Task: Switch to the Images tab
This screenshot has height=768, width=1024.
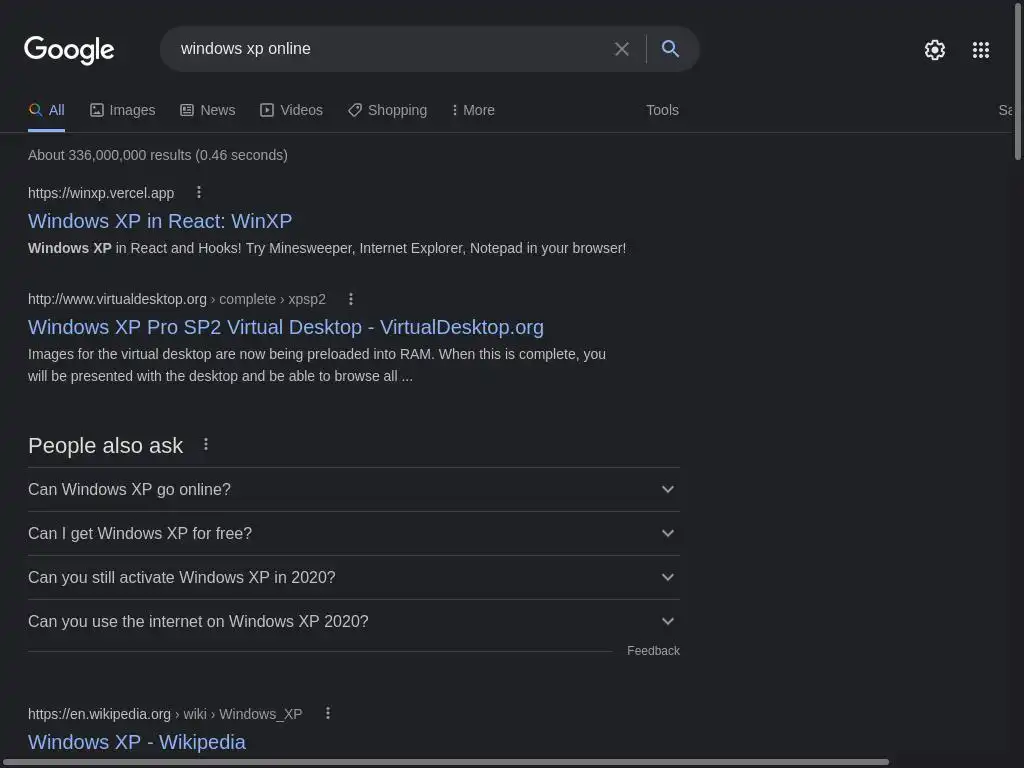Action: click(x=122, y=110)
